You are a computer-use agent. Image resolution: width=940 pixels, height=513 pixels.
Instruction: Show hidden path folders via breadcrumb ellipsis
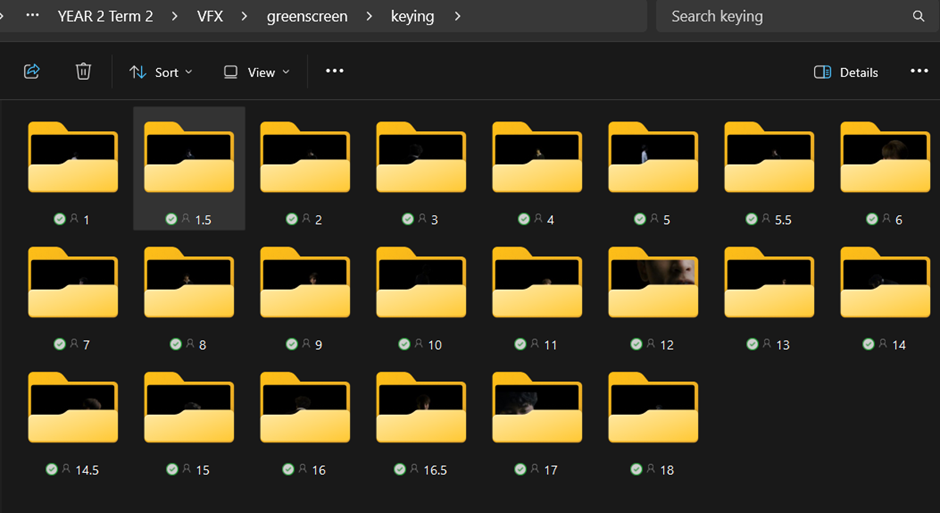pos(32,16)
